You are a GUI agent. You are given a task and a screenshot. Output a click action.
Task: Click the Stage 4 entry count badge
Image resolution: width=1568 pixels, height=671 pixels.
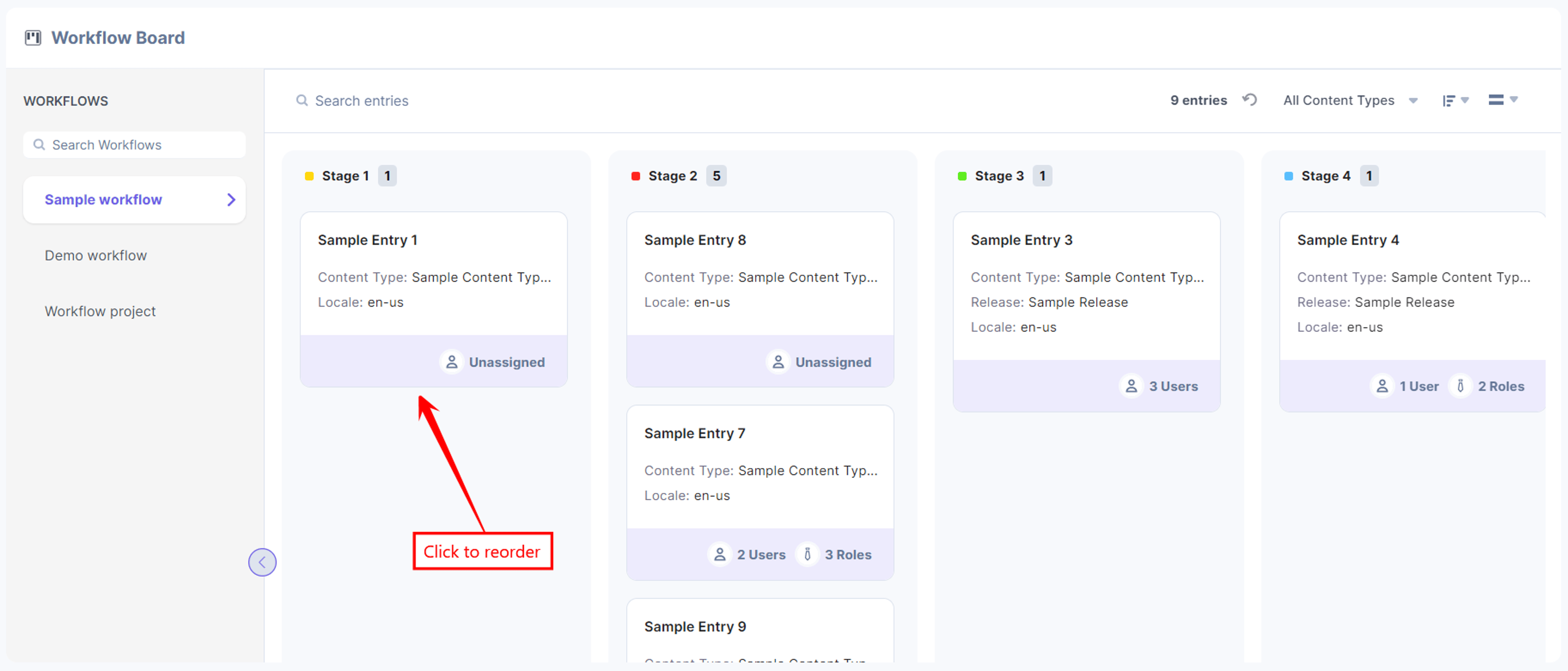click(1369, 176)
